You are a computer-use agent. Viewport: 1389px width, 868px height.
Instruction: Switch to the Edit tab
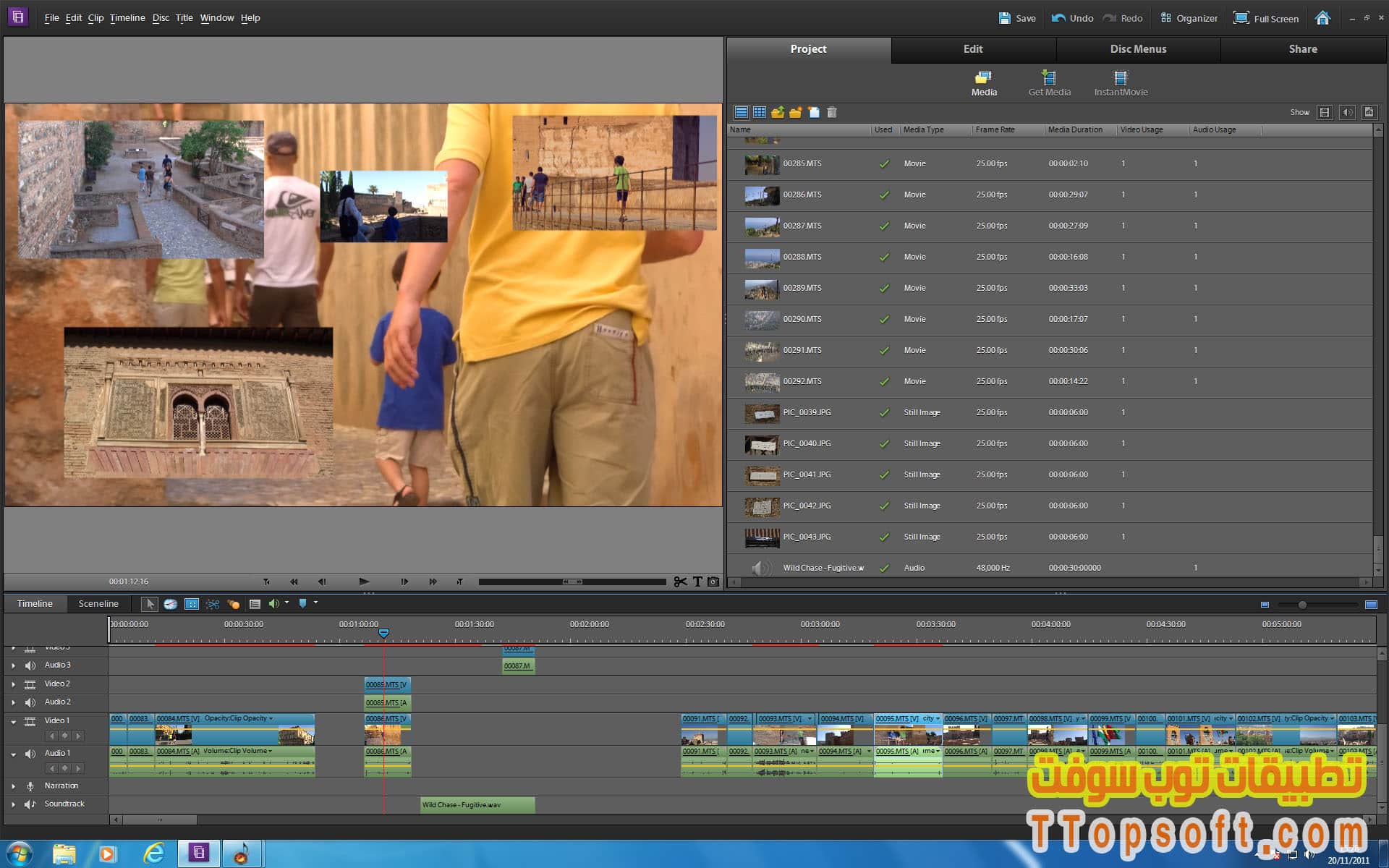click(973, 49)
